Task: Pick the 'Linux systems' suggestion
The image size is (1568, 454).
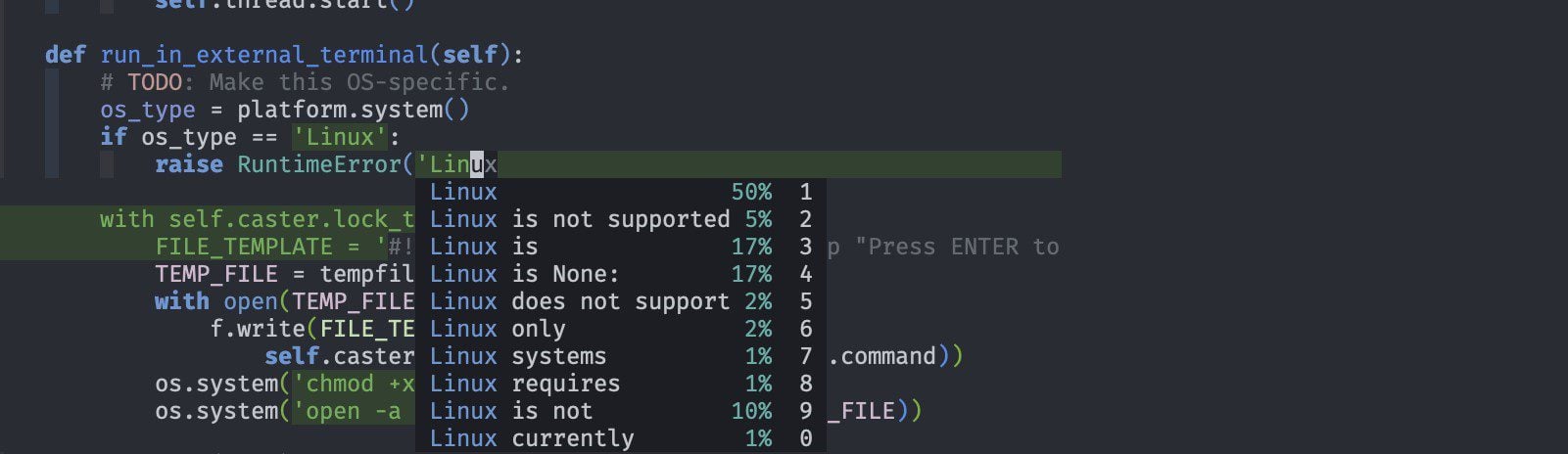Action: pos(621,356)
